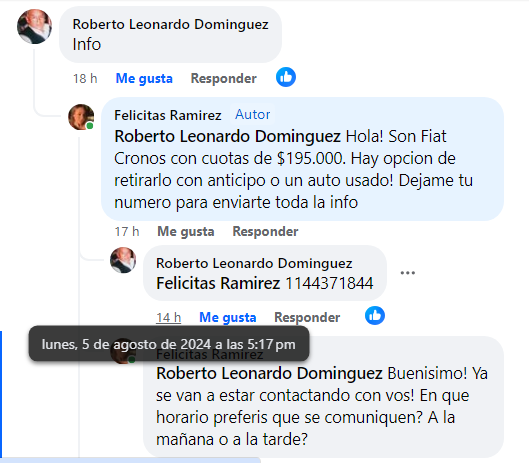
Task: Click the Felicitas Ramirez mention before the phone number
Action: click(x=218, y=283)
